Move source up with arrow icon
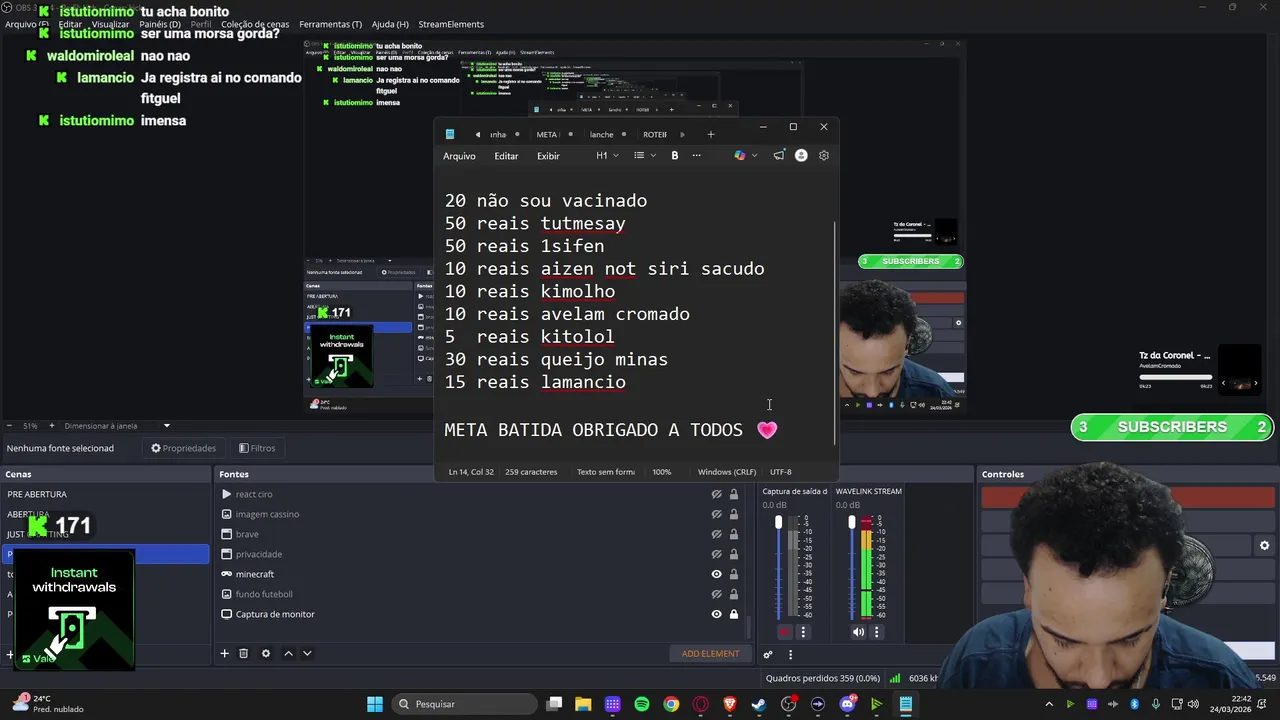Image resolution: width=1280 pixels, height=720 pixels. coord(288,653)
